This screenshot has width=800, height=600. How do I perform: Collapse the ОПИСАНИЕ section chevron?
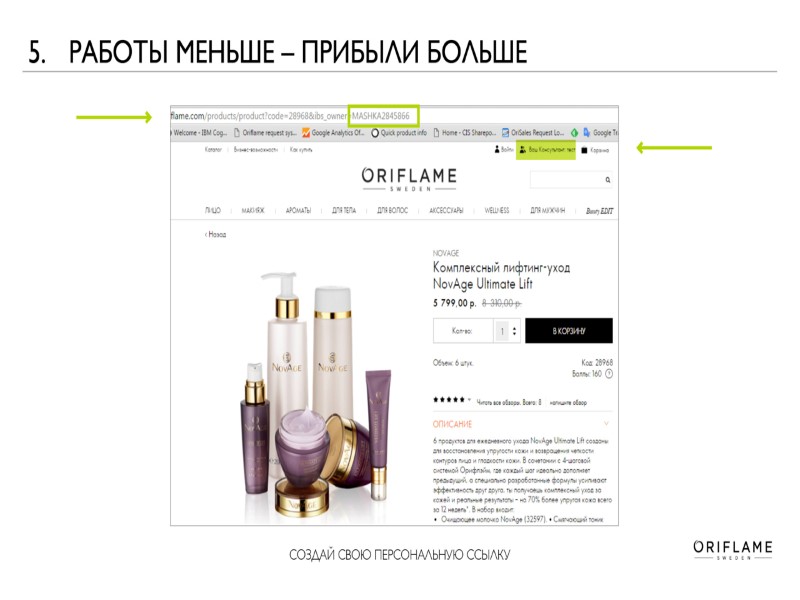click(x=606, y=423)
